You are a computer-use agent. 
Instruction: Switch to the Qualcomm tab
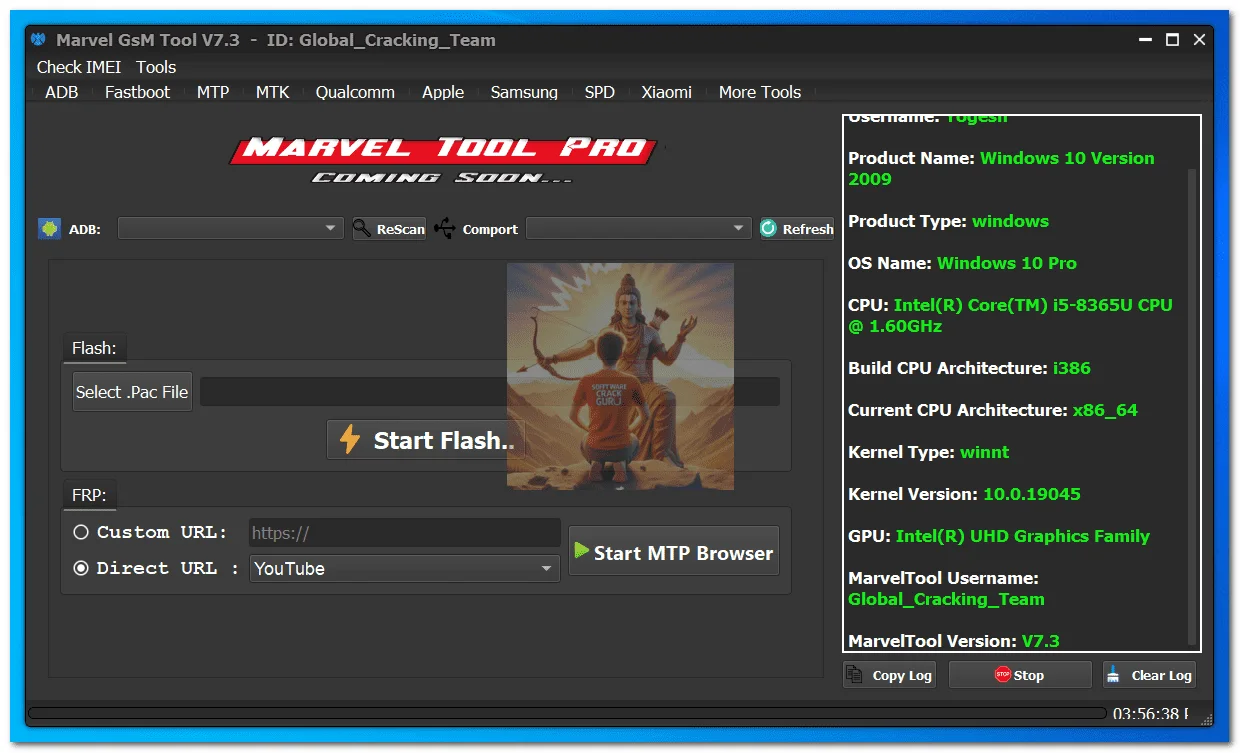355,92
